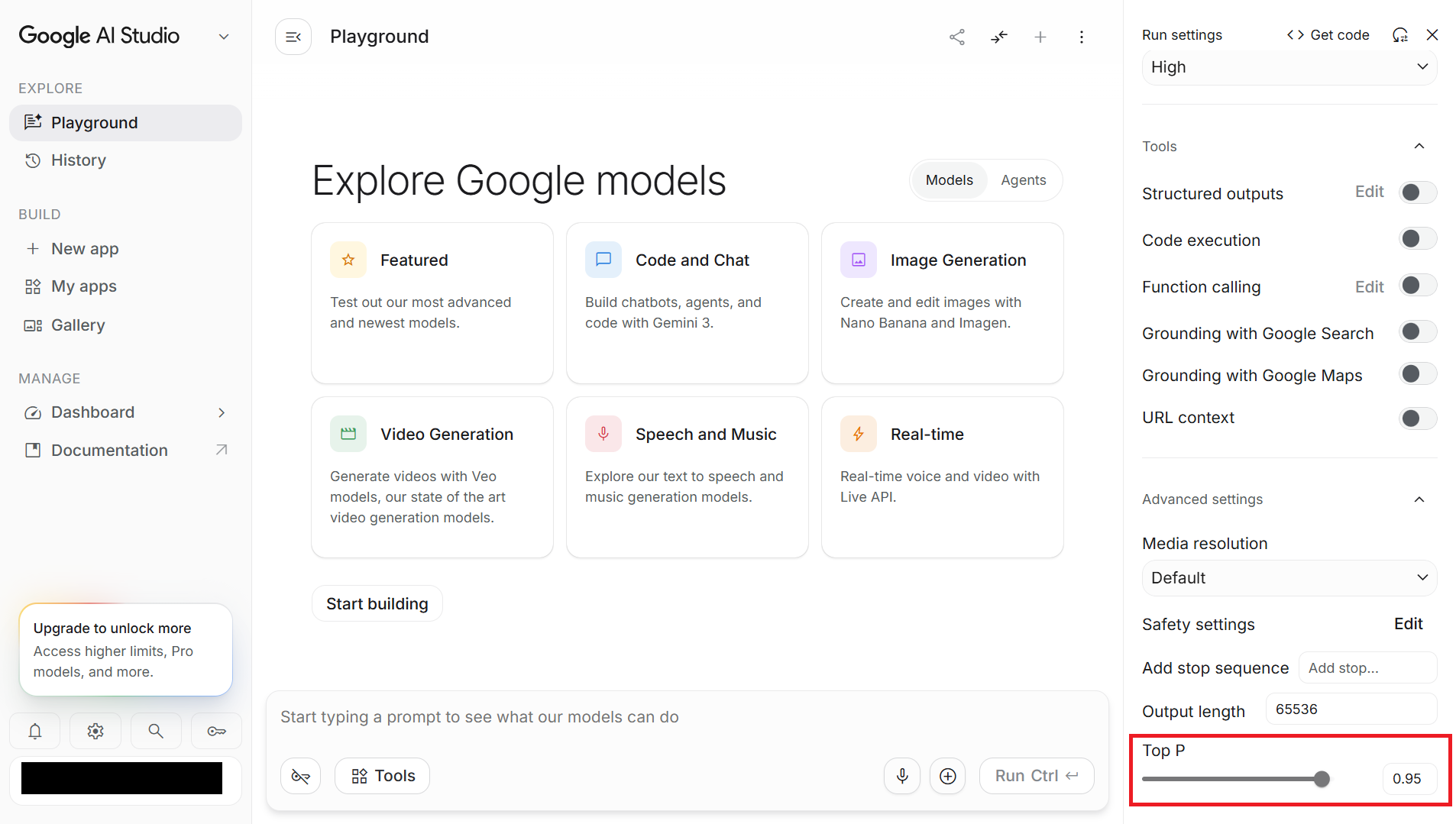
Task: Open the Tools button in prompt bar
Action: (383, 776)
